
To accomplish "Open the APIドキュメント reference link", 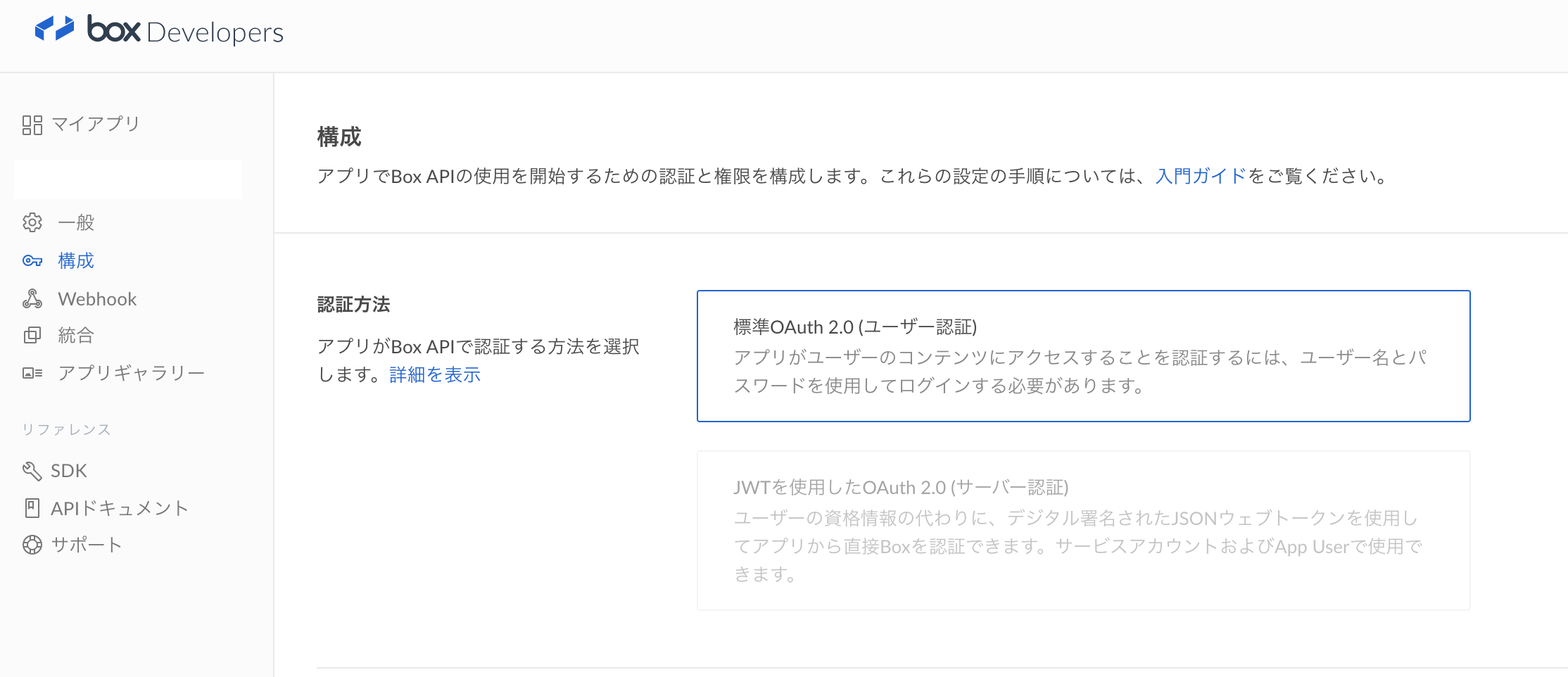I will [120, 508].
